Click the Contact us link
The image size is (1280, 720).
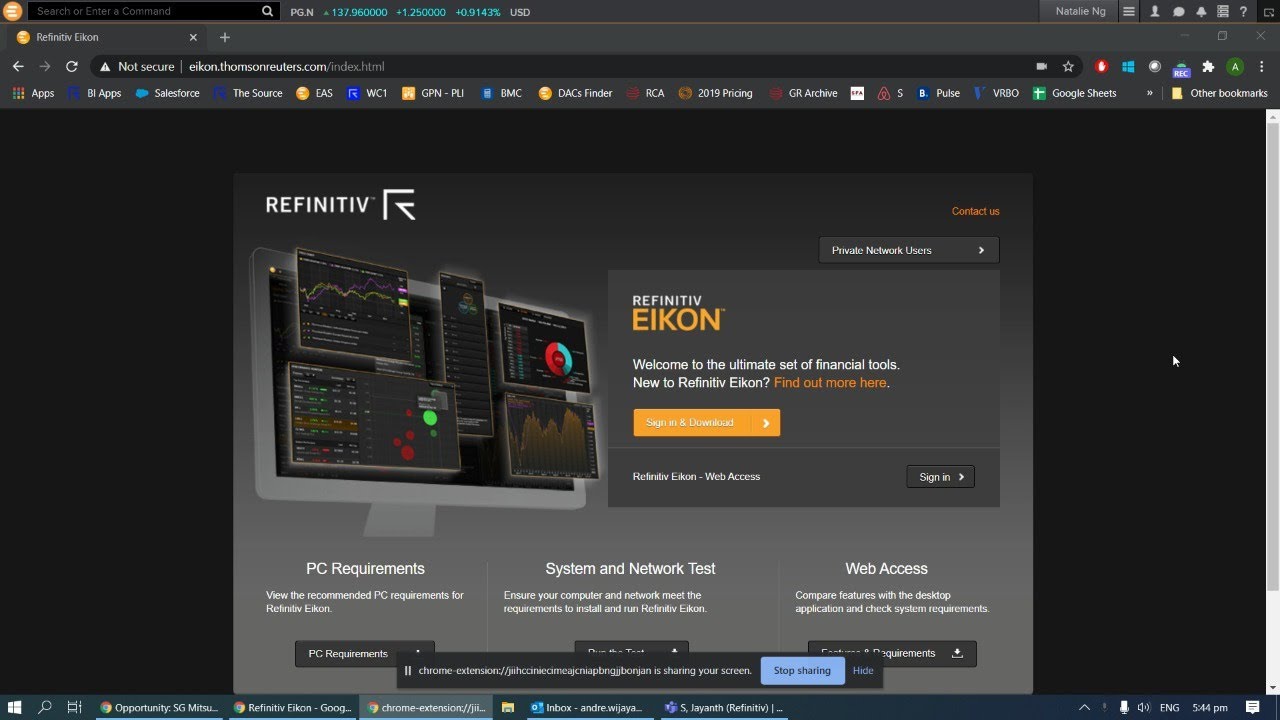point(975,211)
